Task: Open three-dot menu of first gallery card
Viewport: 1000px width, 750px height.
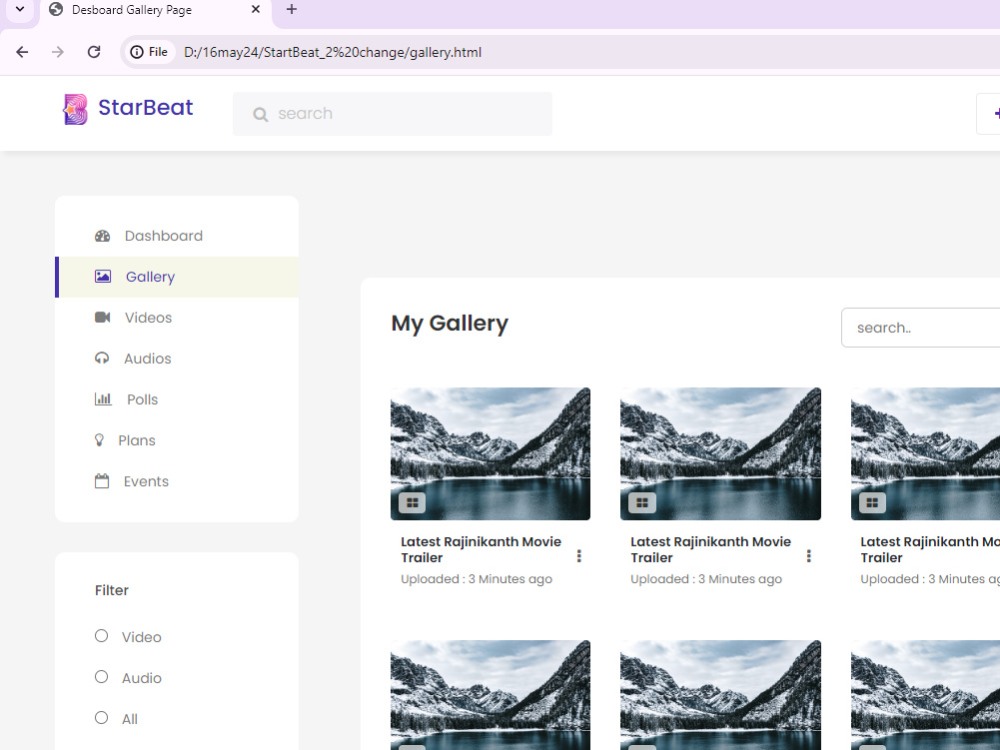Action: 579,556
